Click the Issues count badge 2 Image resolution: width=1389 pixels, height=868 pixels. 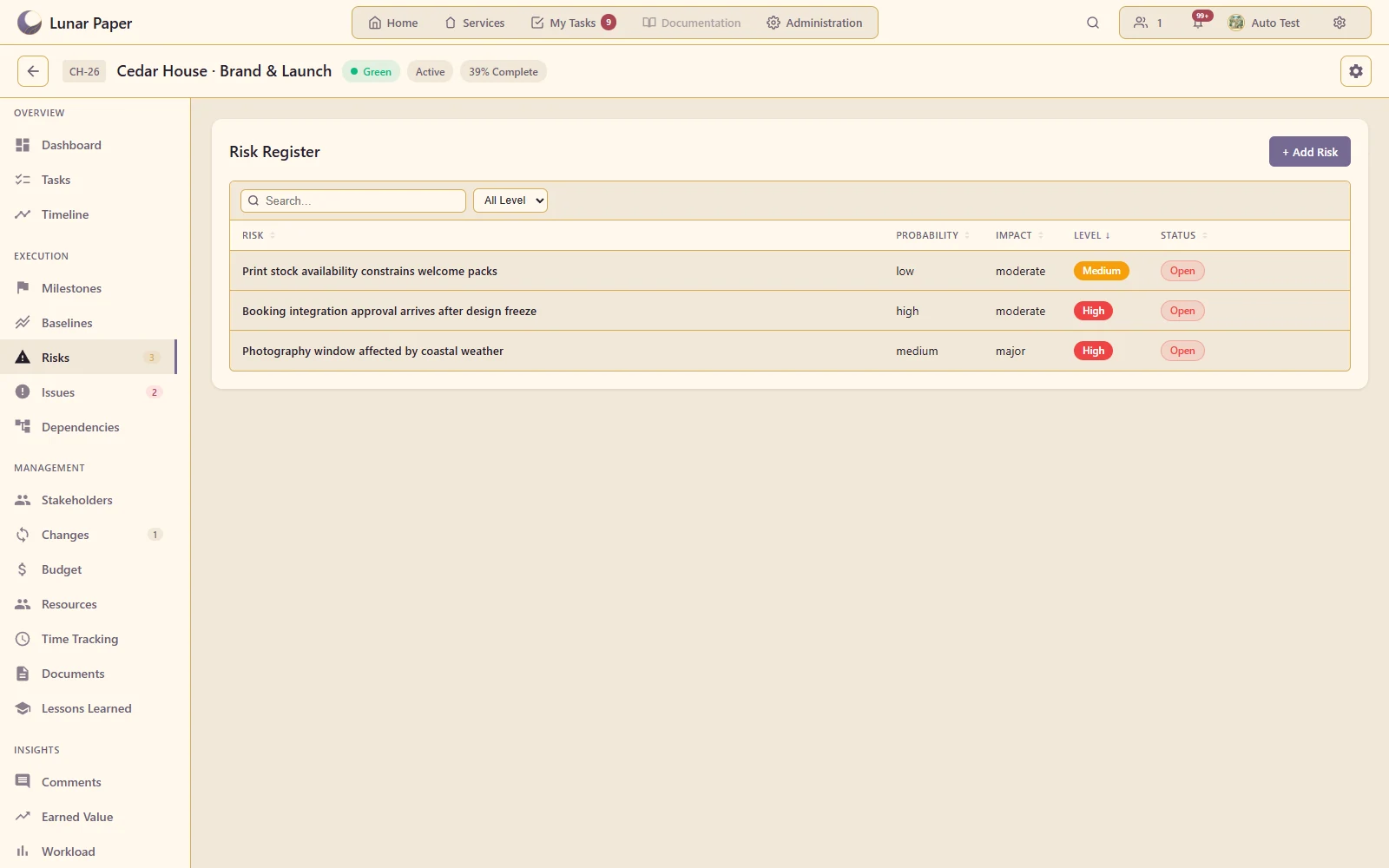[155, 392]
